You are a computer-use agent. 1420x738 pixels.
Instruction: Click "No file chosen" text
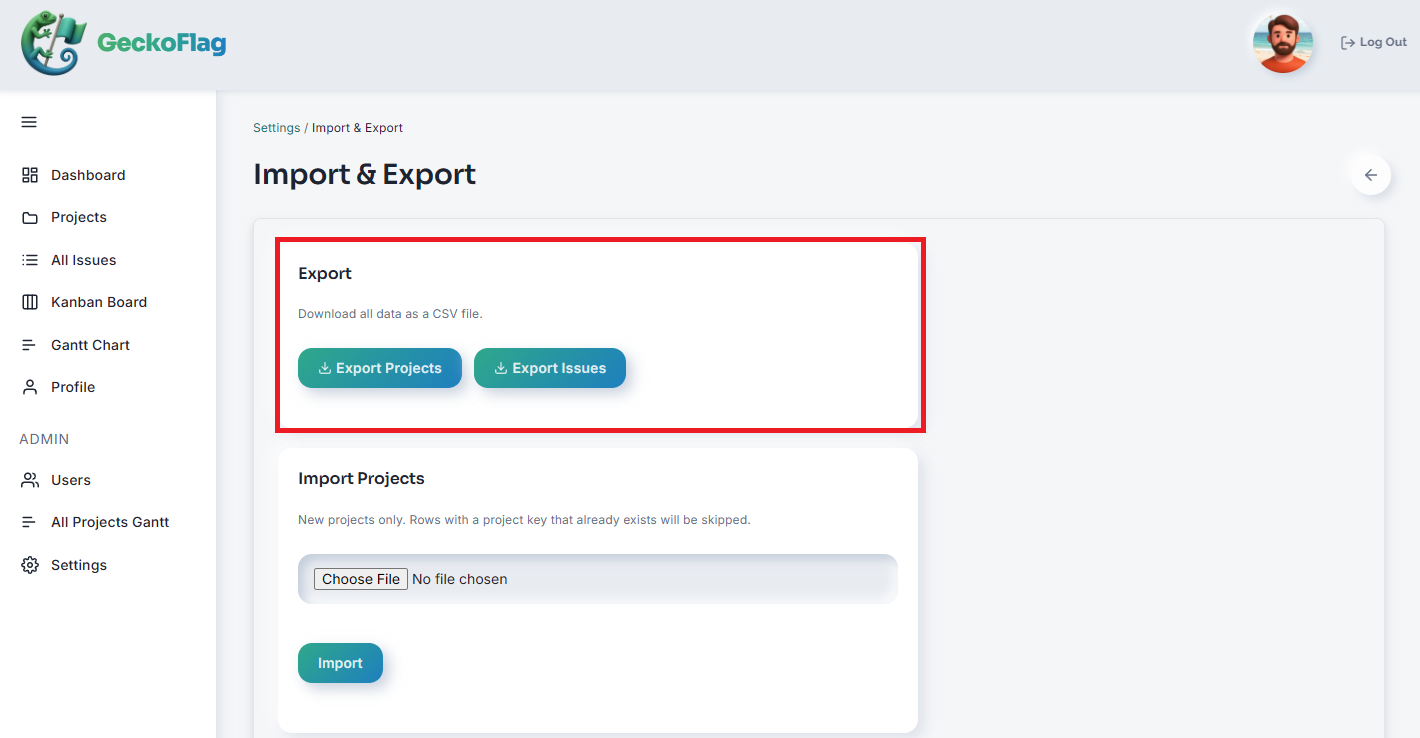pos(460,579)
